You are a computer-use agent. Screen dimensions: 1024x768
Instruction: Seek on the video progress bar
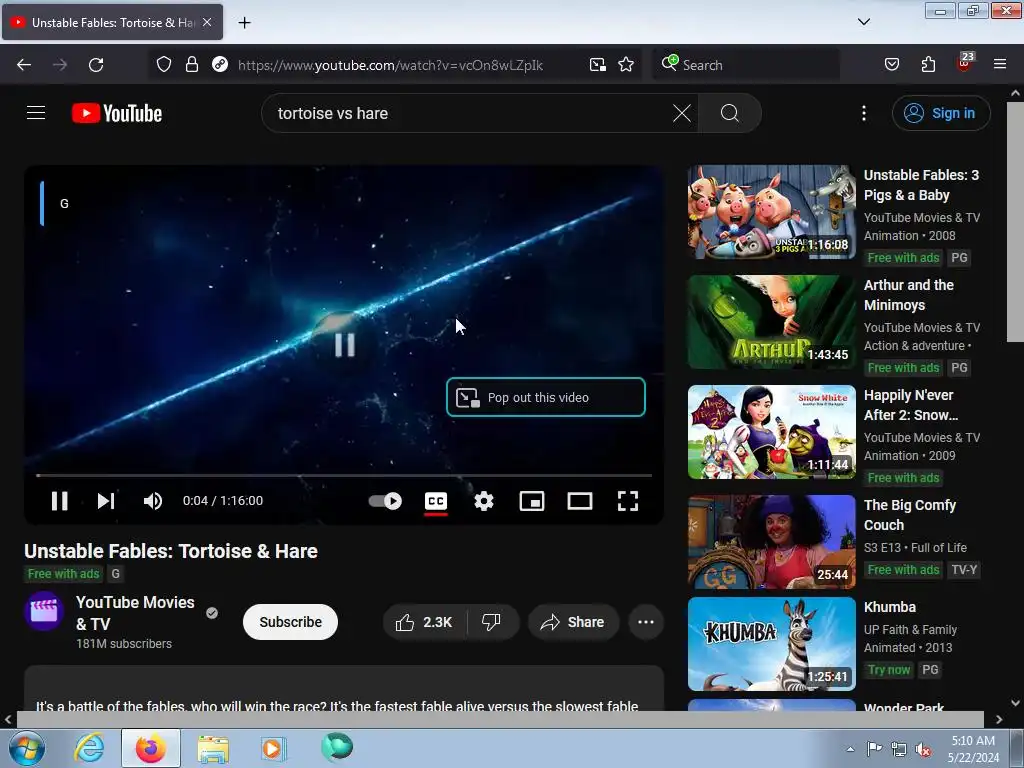(x=344, y=475)
